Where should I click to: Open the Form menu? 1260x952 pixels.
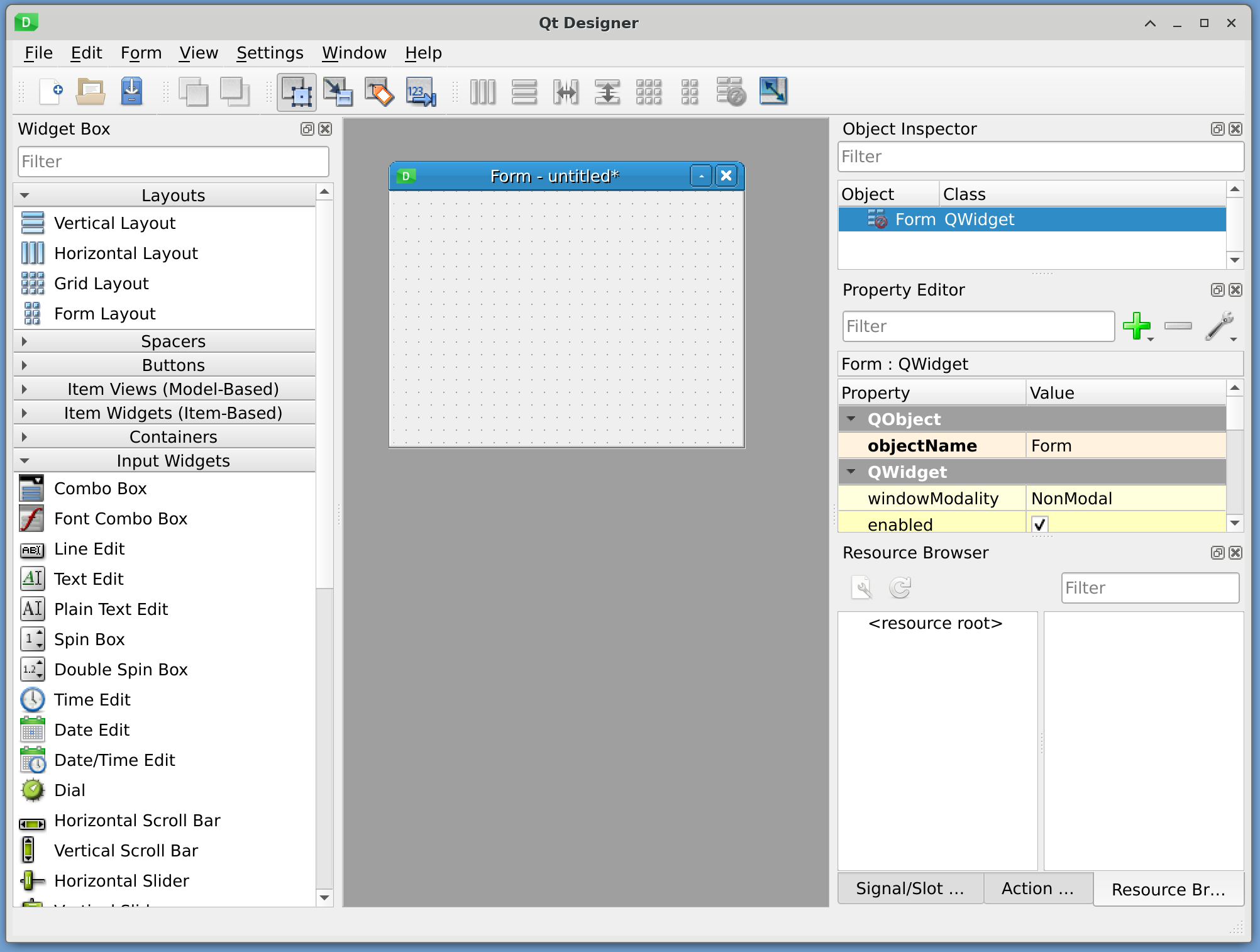(141, 53)
